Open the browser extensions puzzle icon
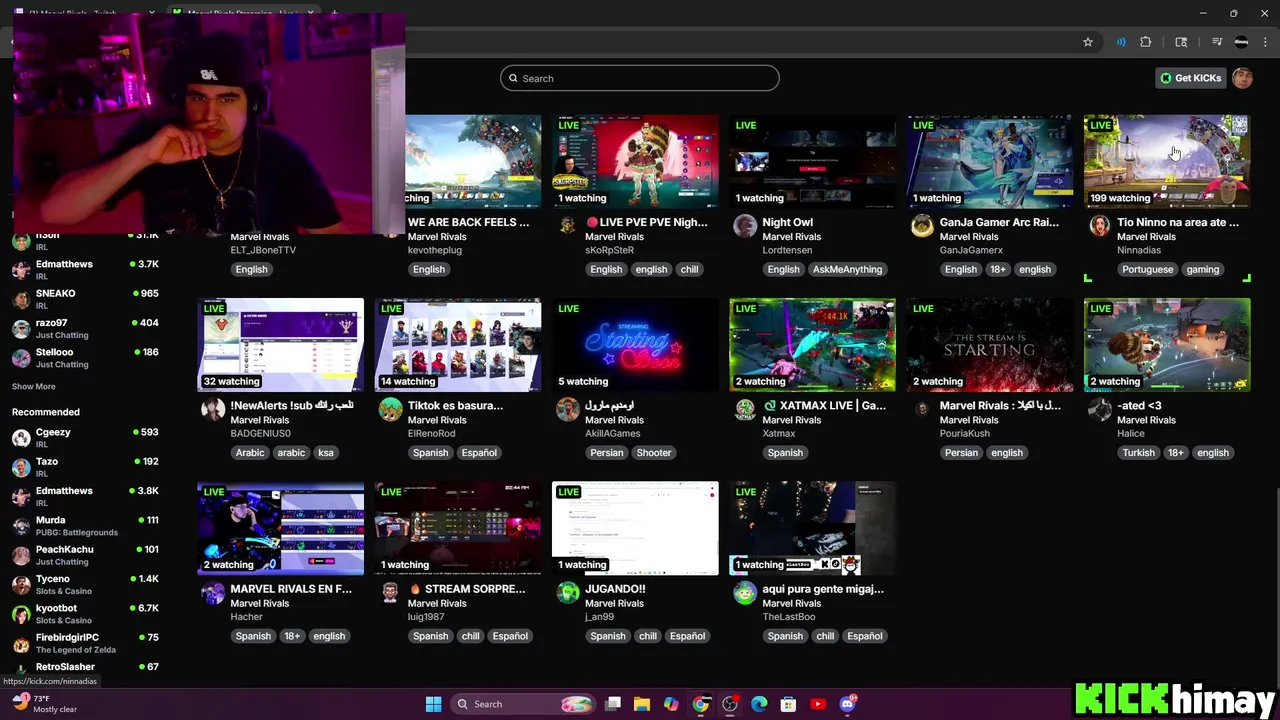 coord(1146,42)
